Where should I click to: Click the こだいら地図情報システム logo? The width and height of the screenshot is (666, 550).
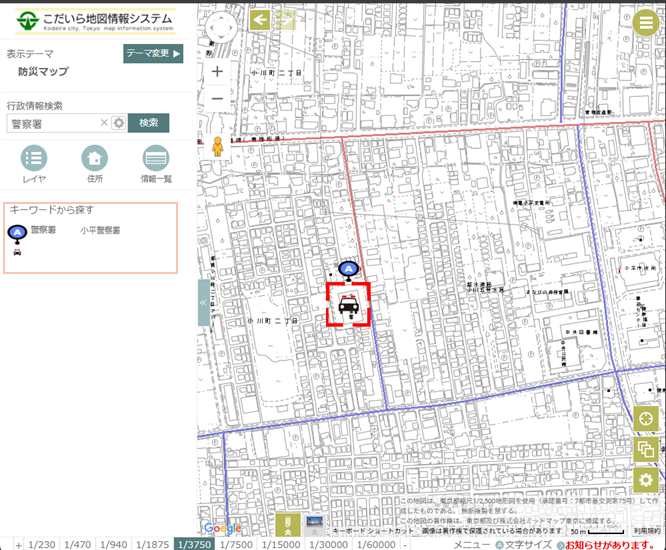click(x=95, y=21)
